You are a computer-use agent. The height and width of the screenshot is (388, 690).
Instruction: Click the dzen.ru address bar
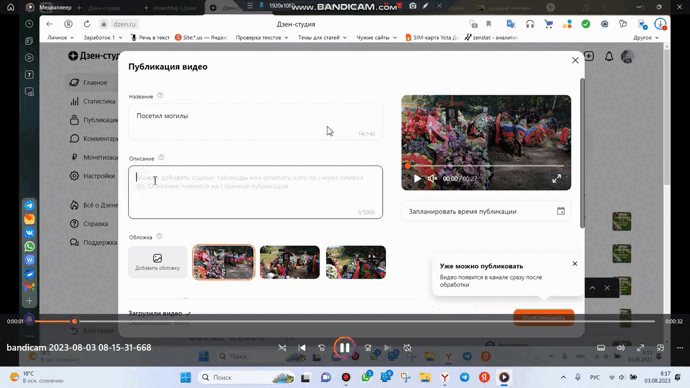point(124,24)
